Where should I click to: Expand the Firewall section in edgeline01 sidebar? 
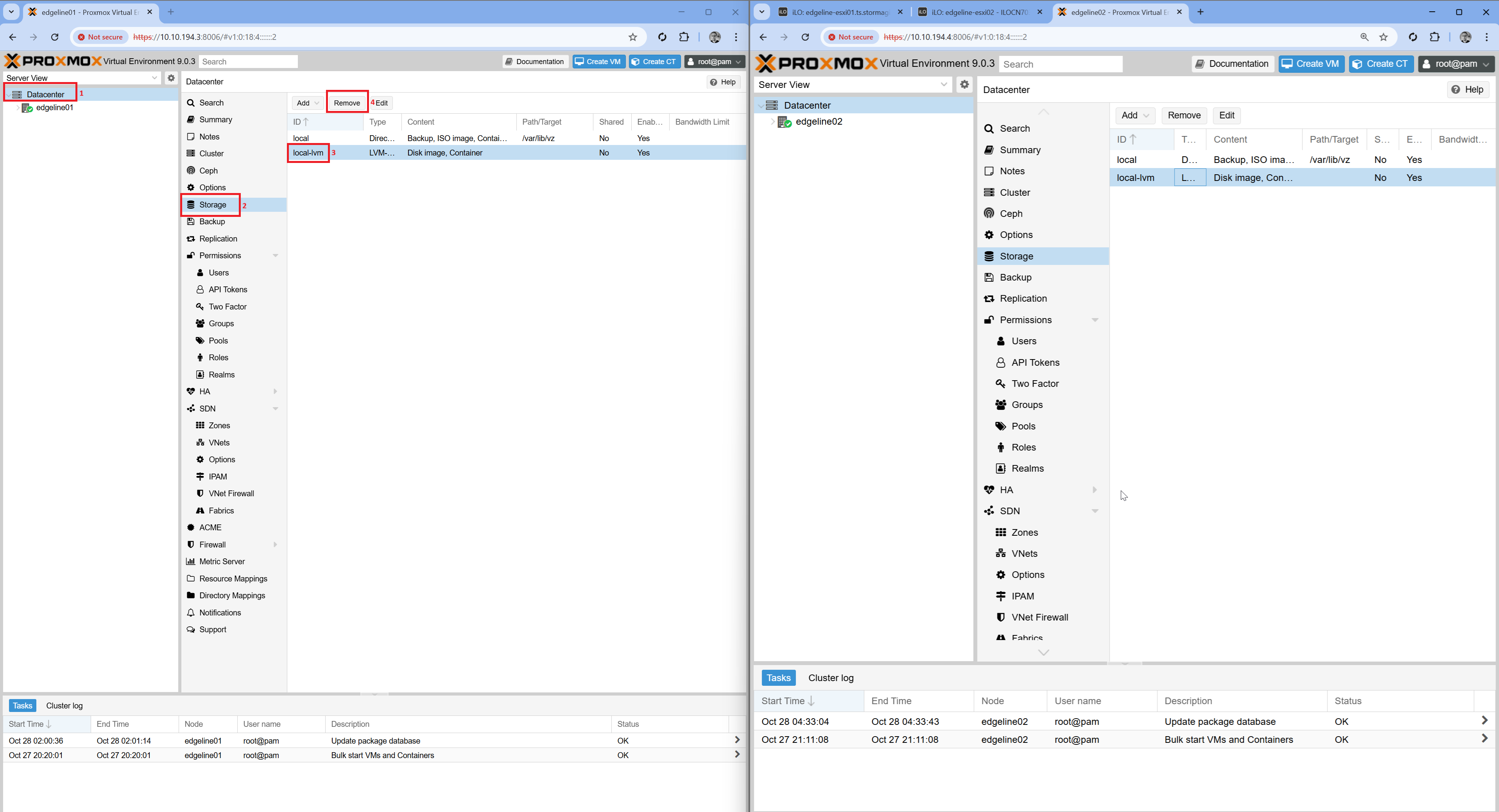click(x=275, y=544)
